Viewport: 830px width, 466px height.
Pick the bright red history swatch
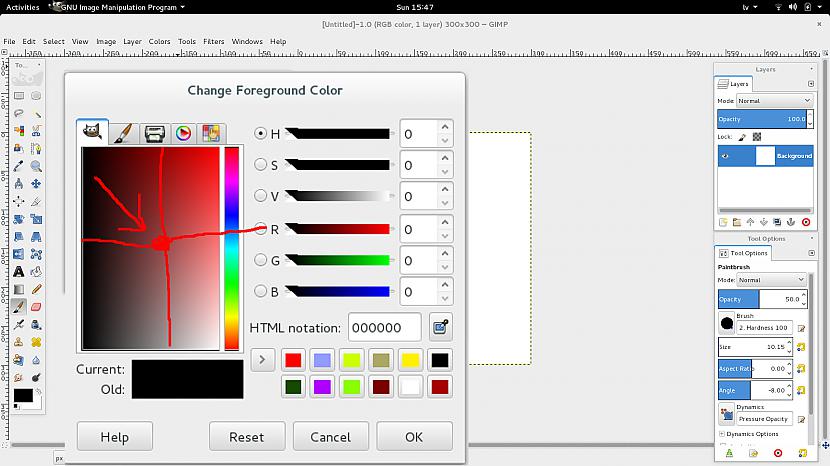293,360
